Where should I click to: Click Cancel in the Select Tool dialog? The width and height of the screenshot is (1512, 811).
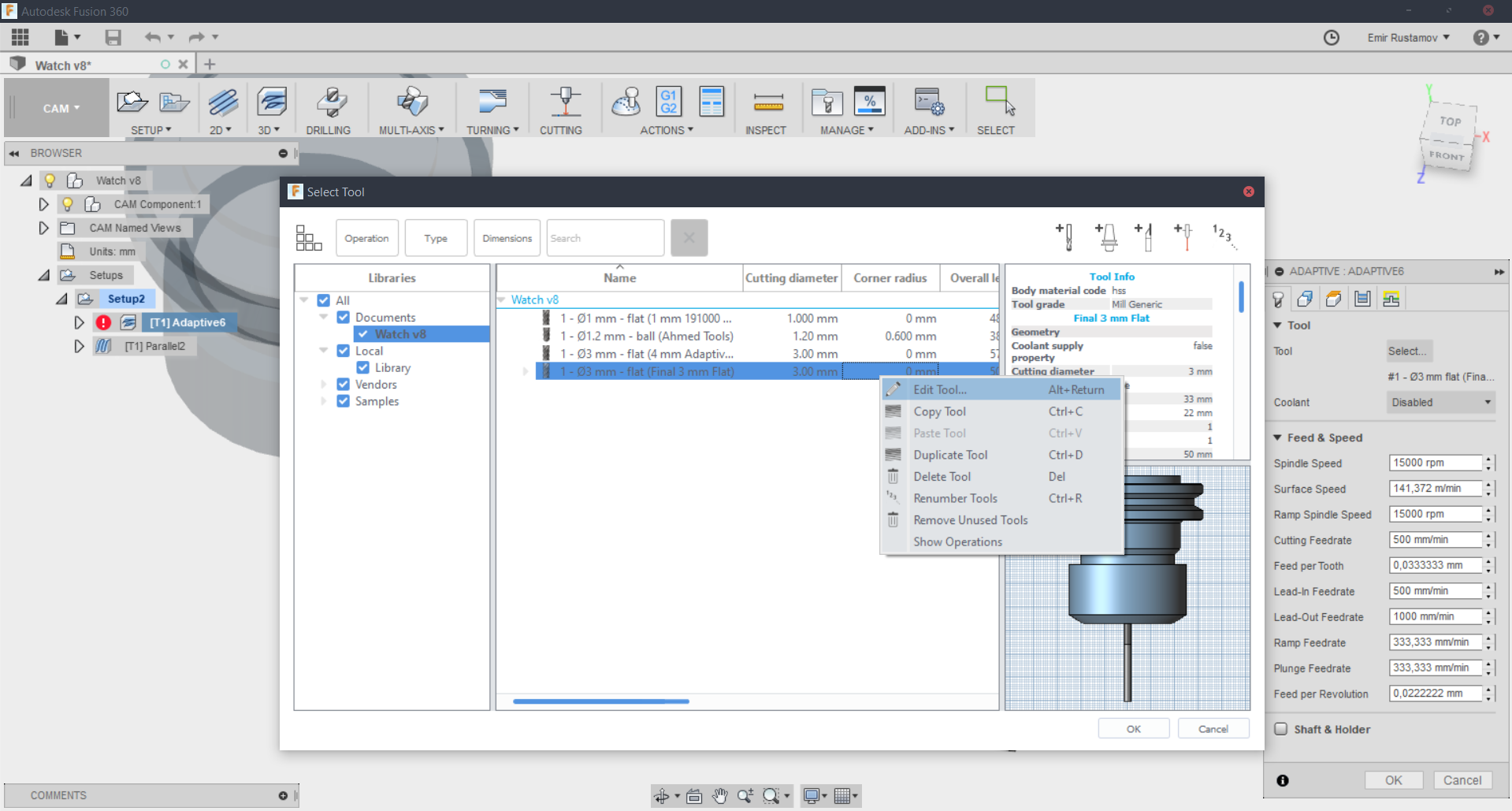point(1213,729)
